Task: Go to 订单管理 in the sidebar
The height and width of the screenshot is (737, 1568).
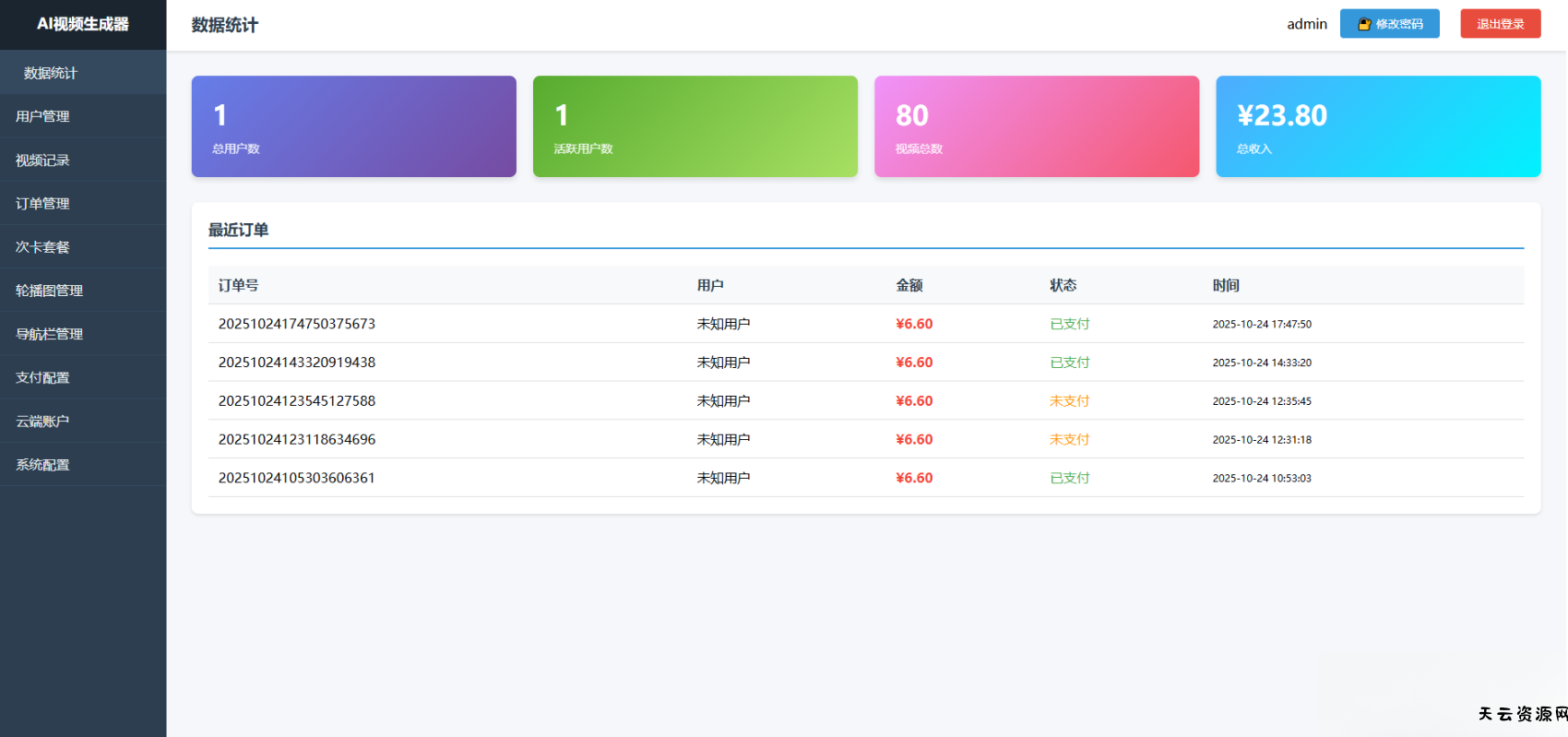Action: pyautogui.click(x=42, y=203)
